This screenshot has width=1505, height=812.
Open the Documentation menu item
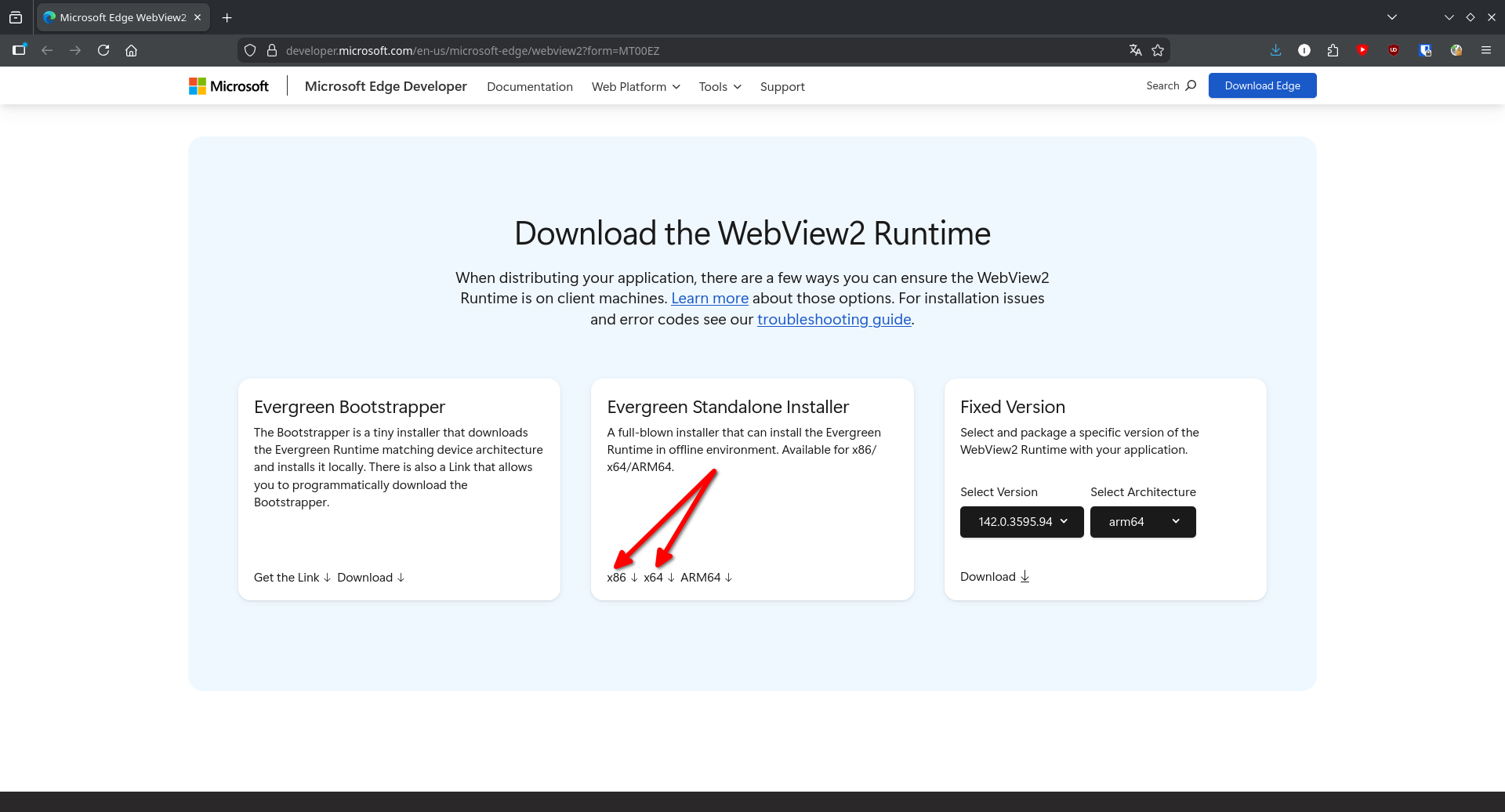[530, 87]
